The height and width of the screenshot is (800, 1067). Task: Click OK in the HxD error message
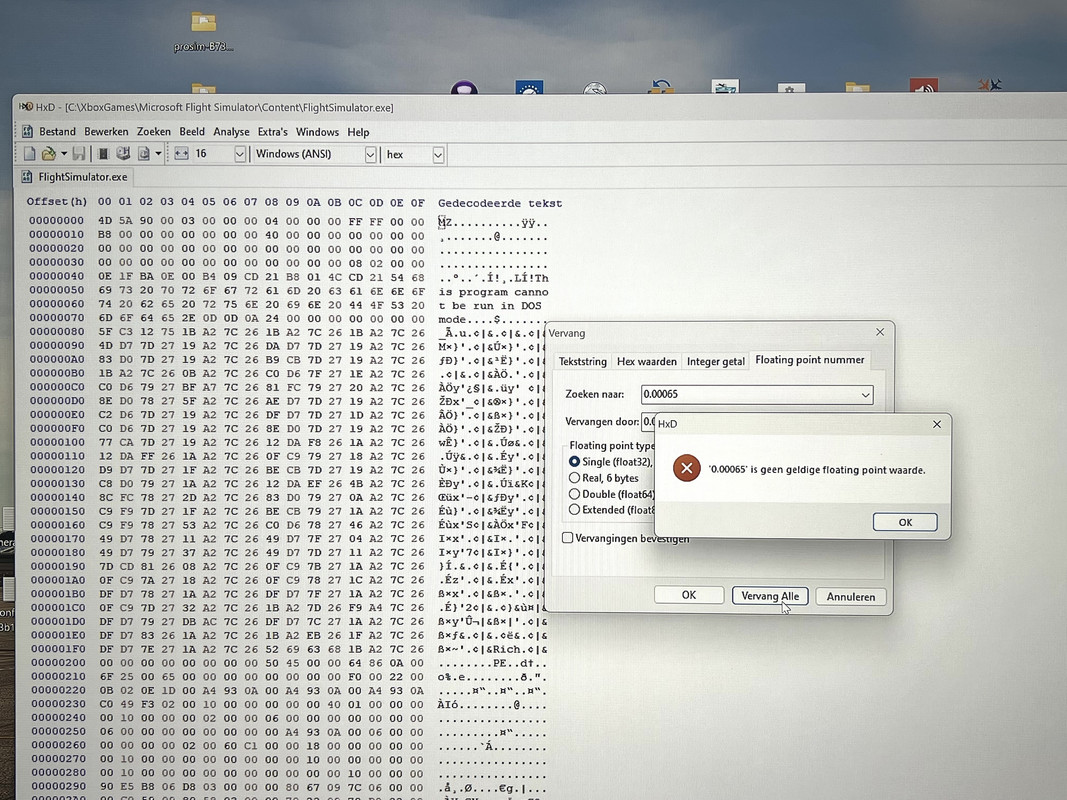click(905, 522)
